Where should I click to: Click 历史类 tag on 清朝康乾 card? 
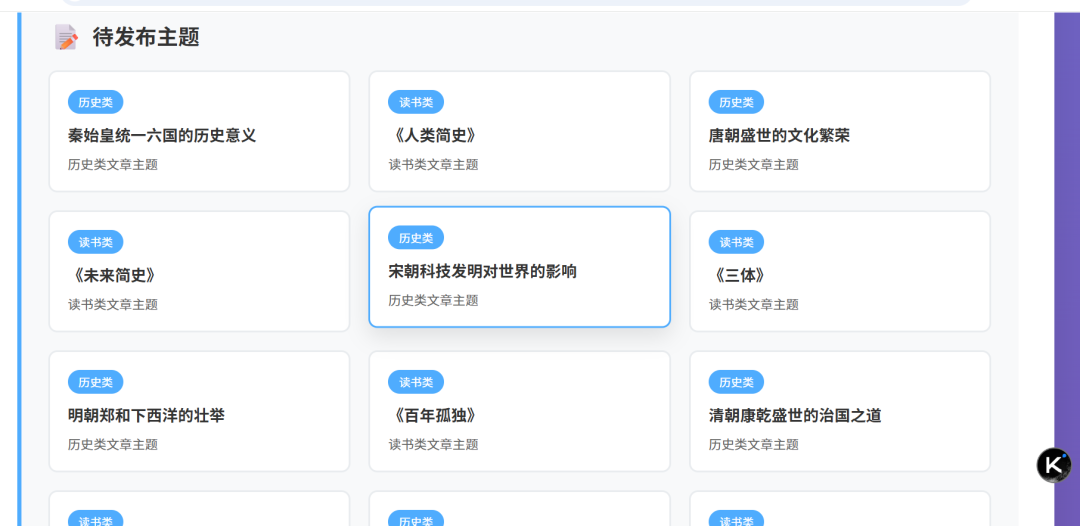pyautogui.click(x=736, y=382)
